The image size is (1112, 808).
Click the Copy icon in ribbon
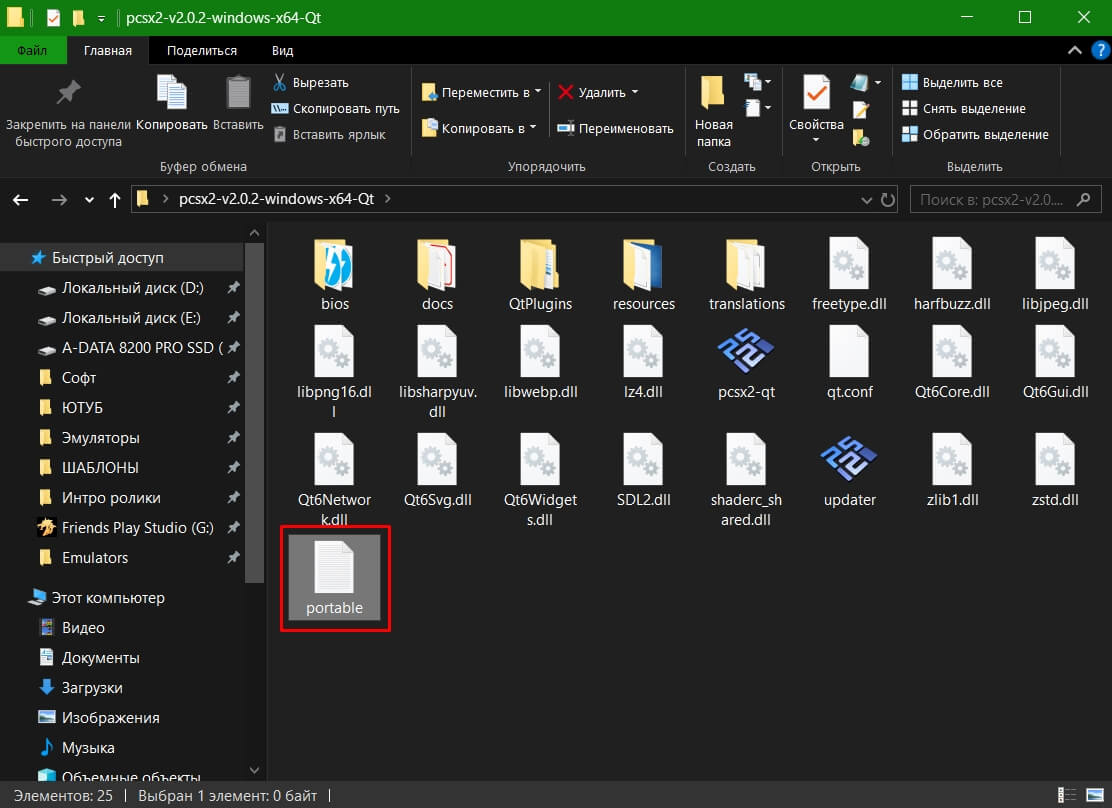pos(171,95)
